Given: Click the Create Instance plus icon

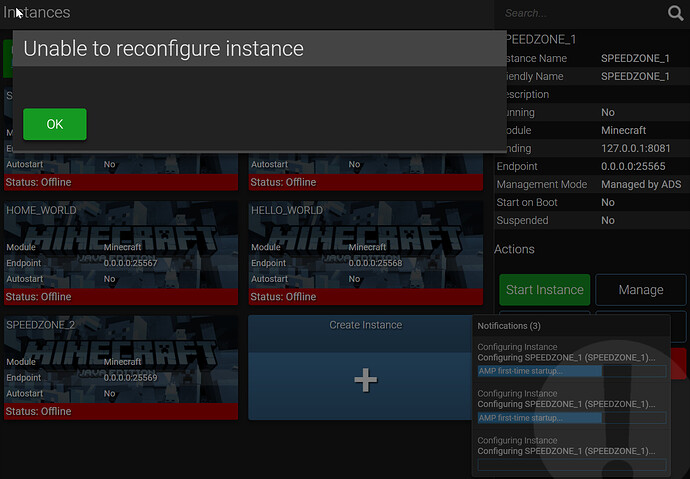Looking at the screenshot, I should [366, 380].
